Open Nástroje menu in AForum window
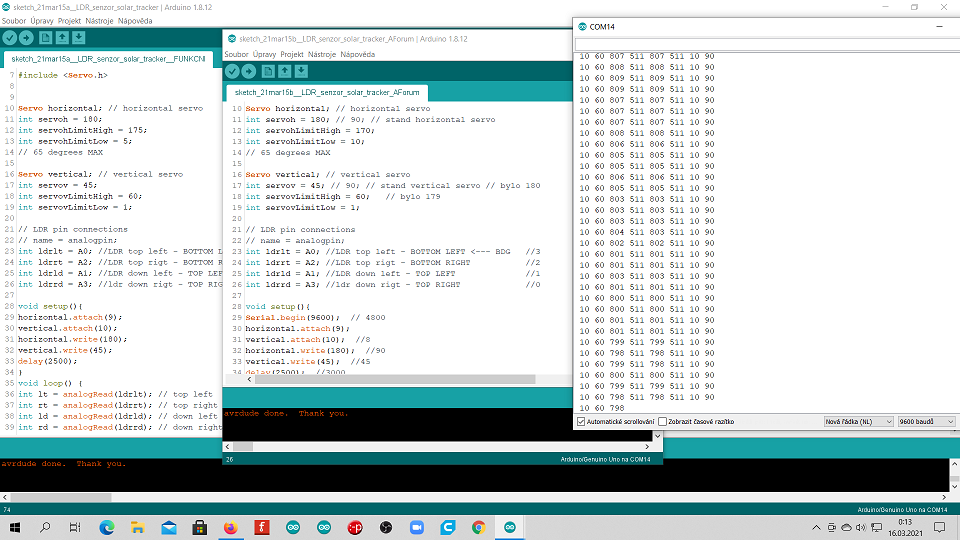 (321, 54)
